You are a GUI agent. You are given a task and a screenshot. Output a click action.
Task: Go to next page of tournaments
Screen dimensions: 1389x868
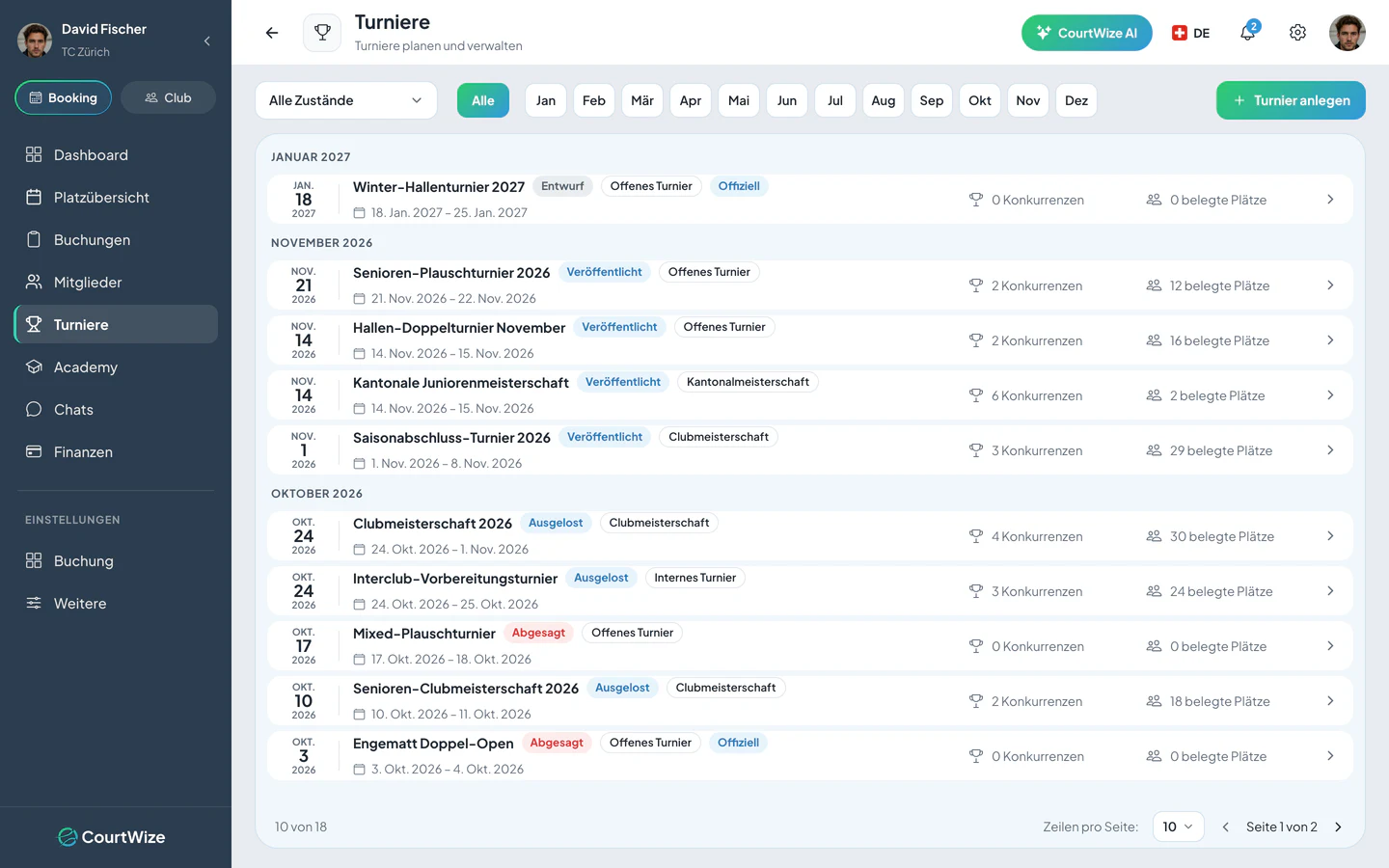(x=1338, y=827)
